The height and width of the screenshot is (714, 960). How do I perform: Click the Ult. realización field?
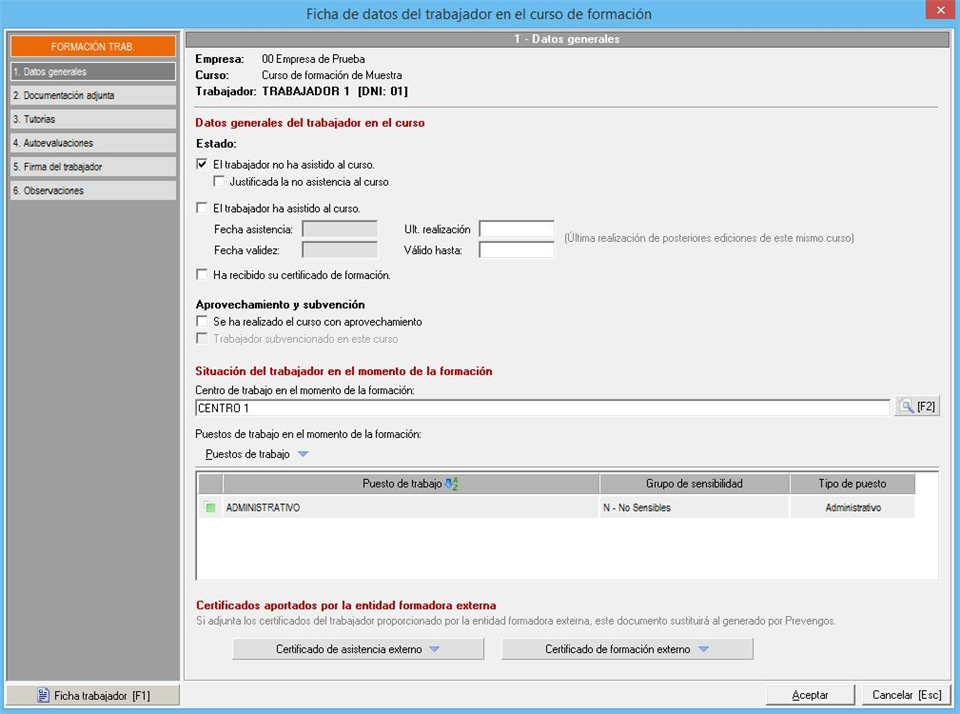click(516, 229)
